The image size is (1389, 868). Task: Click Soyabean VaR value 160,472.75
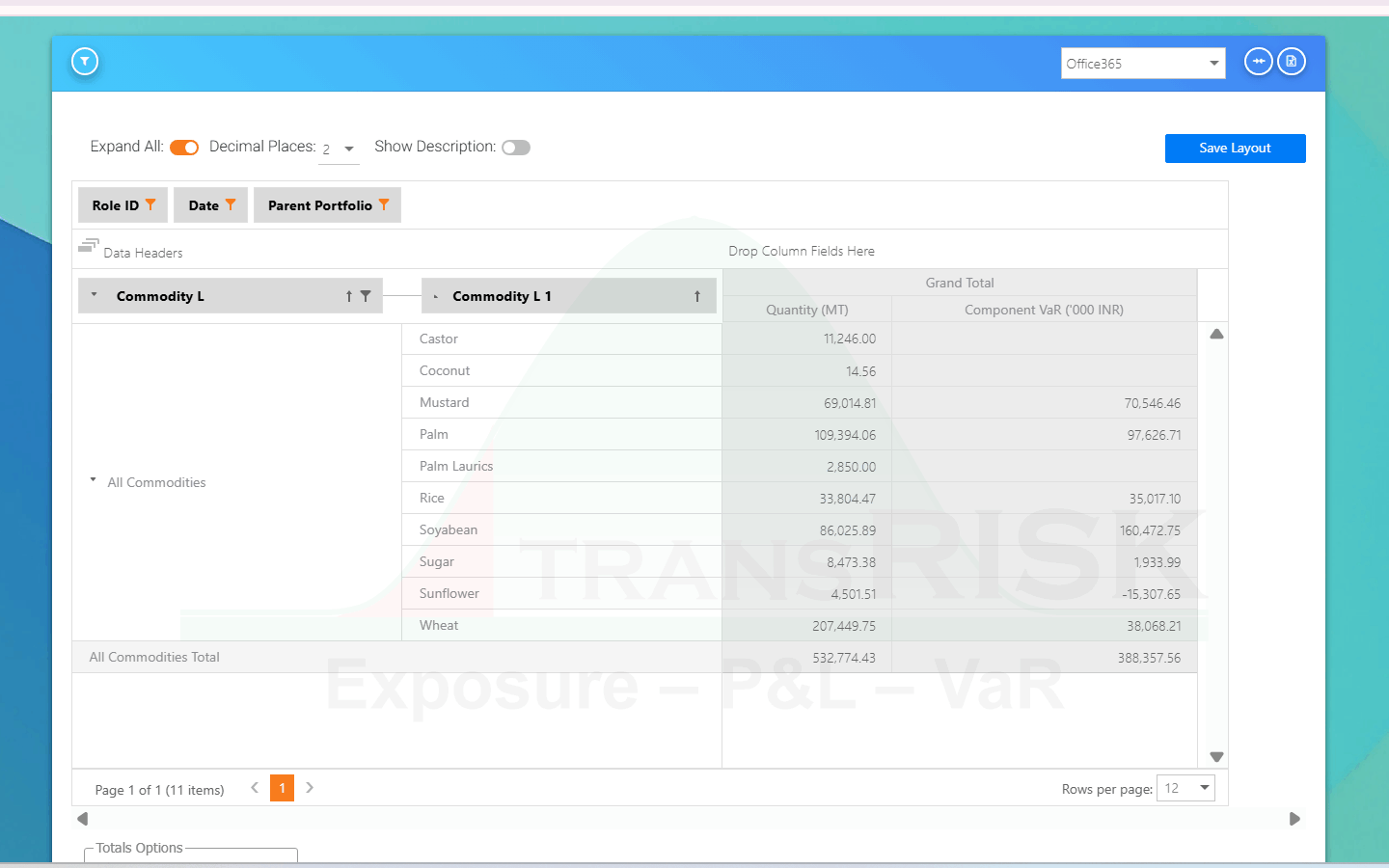pyautogui.click(x=1150, y=530)
